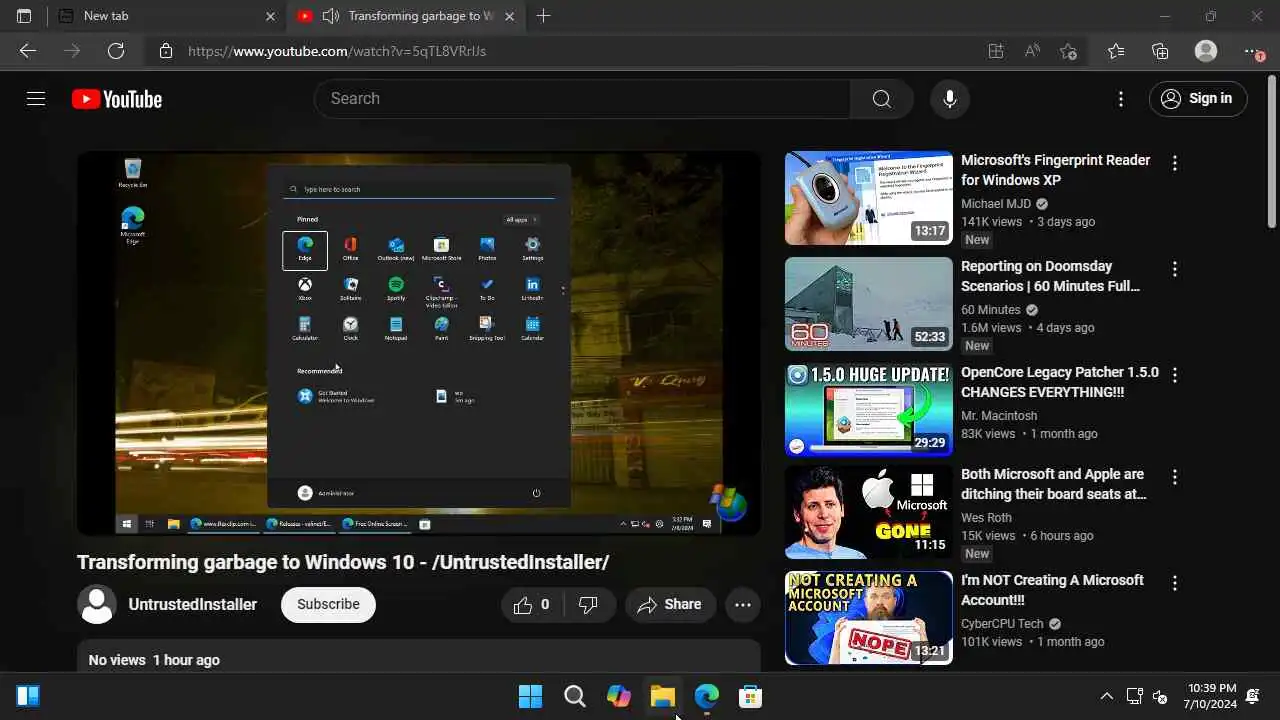Click the YouTube search input field
Viewport: 1280px width, 720px height.
tap(582, 99)
